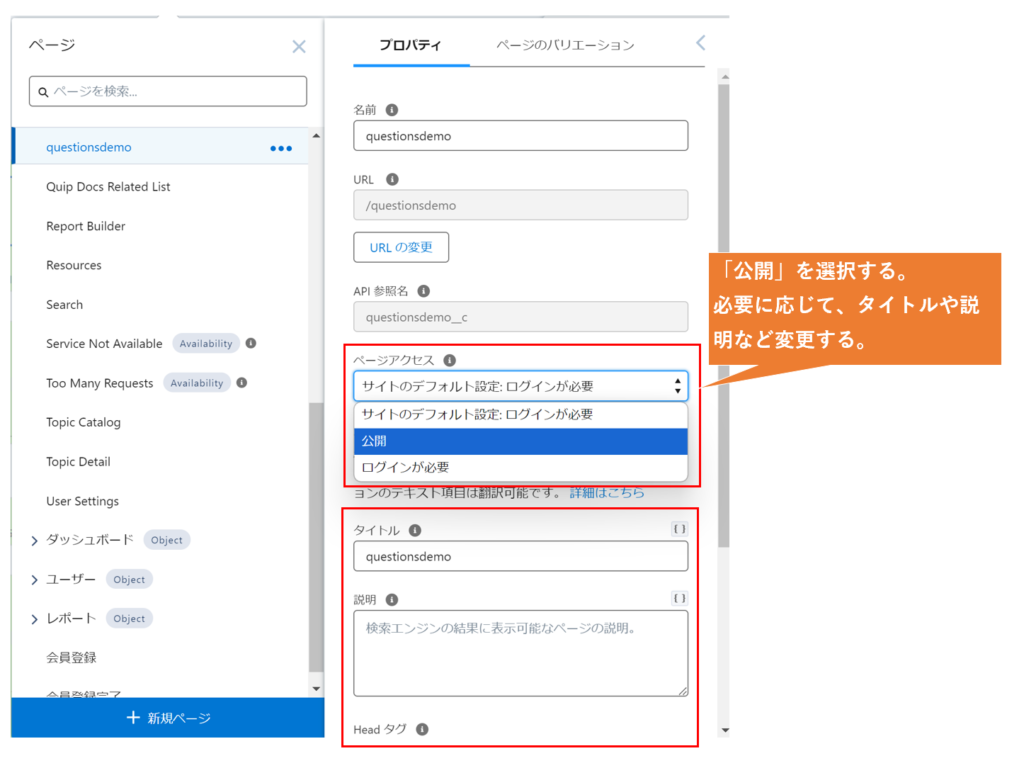Click the info icon beside ページアクセス

click(x=449, y=360)
